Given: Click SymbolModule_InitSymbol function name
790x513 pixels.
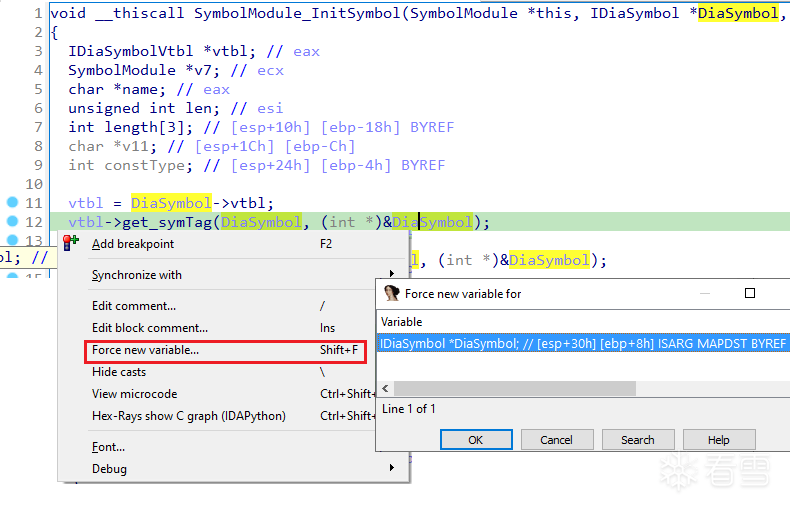Looking at the screenshot, I should click(297, 13).
